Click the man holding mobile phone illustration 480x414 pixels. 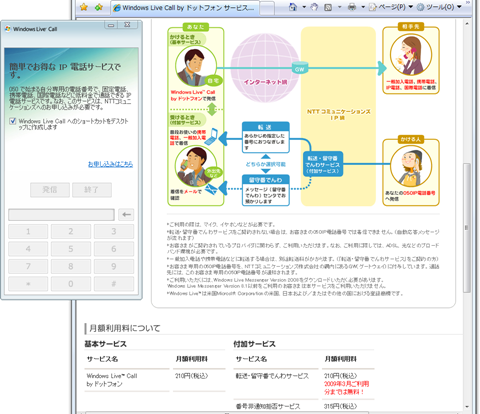(195, 166)
